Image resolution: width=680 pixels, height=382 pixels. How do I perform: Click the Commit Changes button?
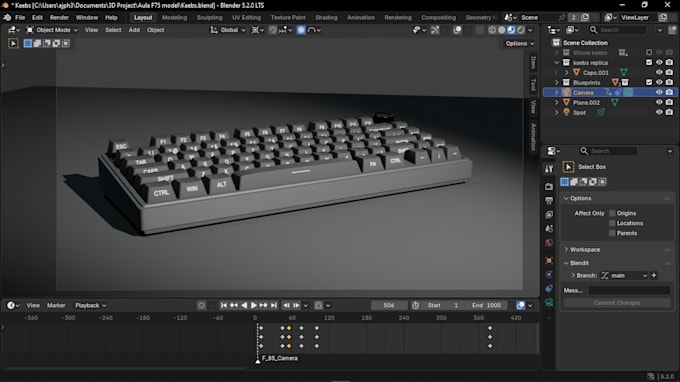(x=617, y=303)
